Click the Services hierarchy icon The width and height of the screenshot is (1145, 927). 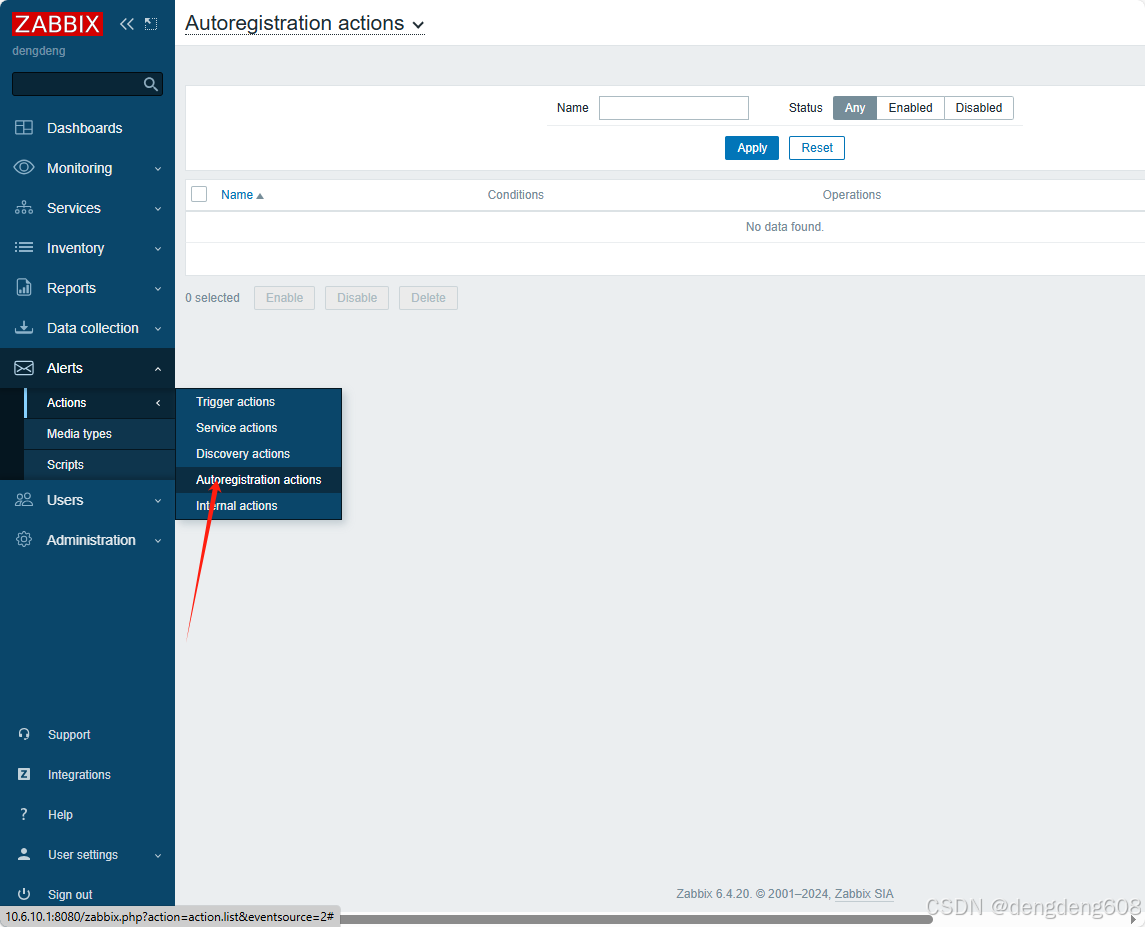[24, 207]
